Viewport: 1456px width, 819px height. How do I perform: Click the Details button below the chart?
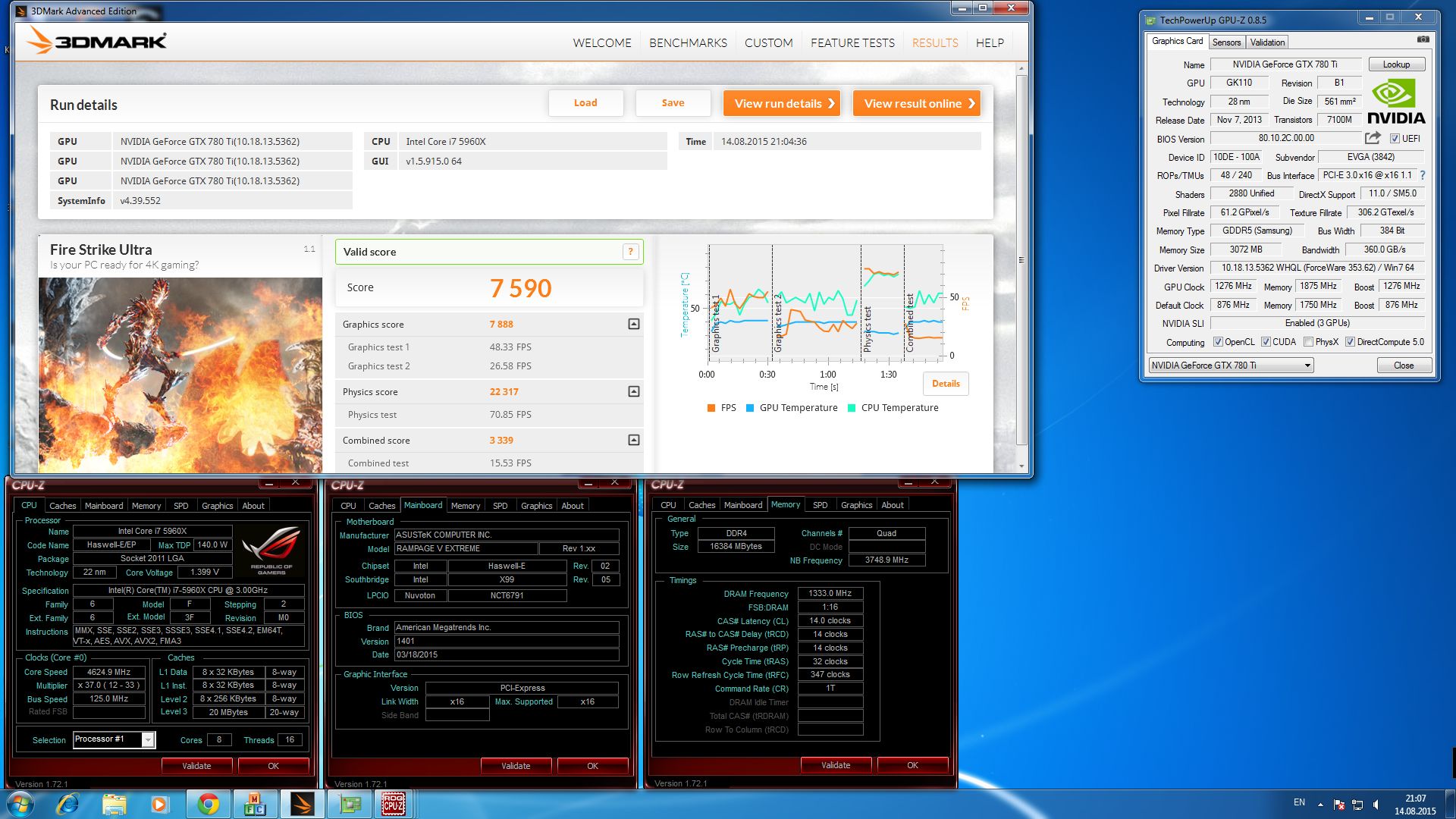(x=946, y=384)
